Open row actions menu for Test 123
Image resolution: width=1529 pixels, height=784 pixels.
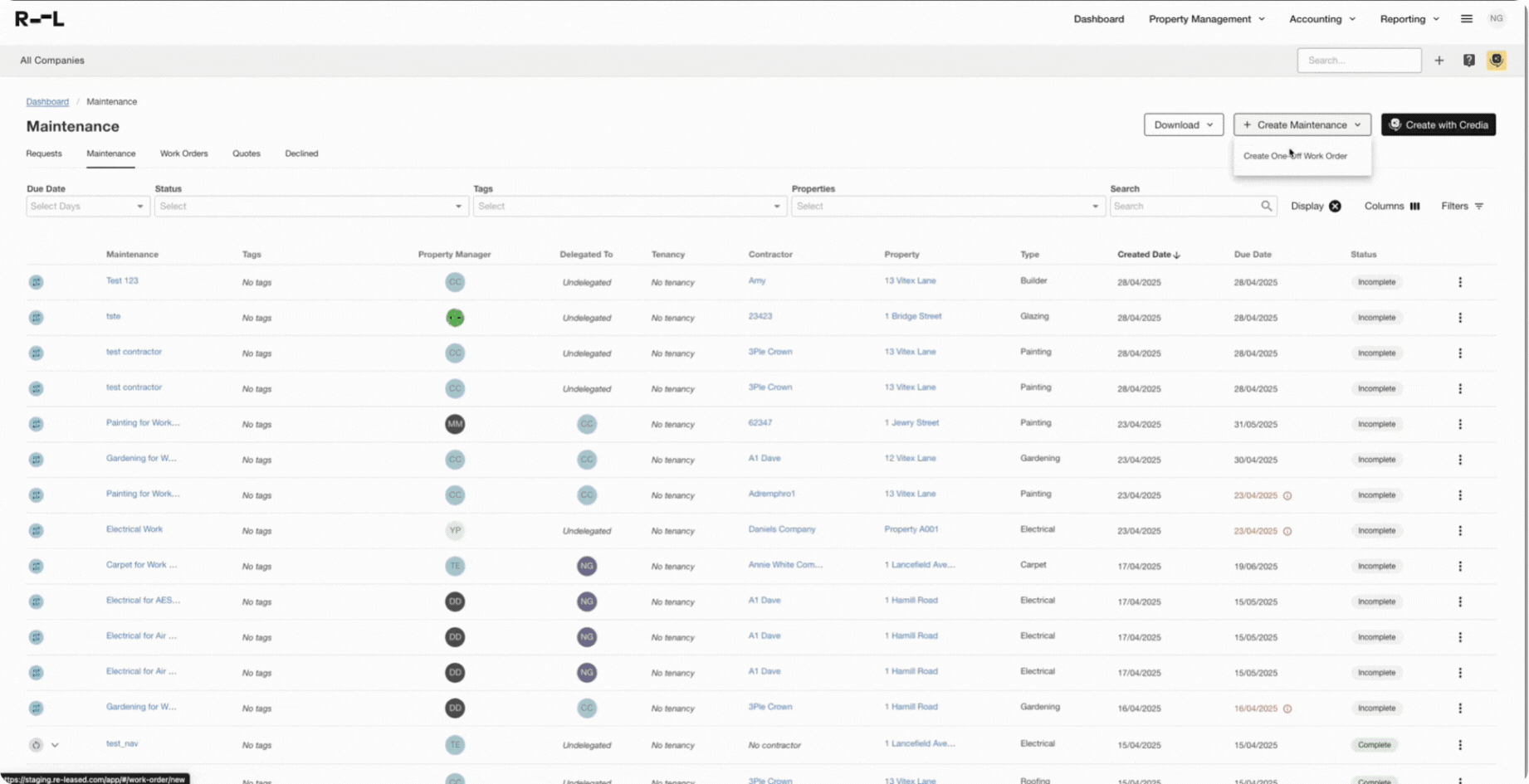tap(1460, 282)
